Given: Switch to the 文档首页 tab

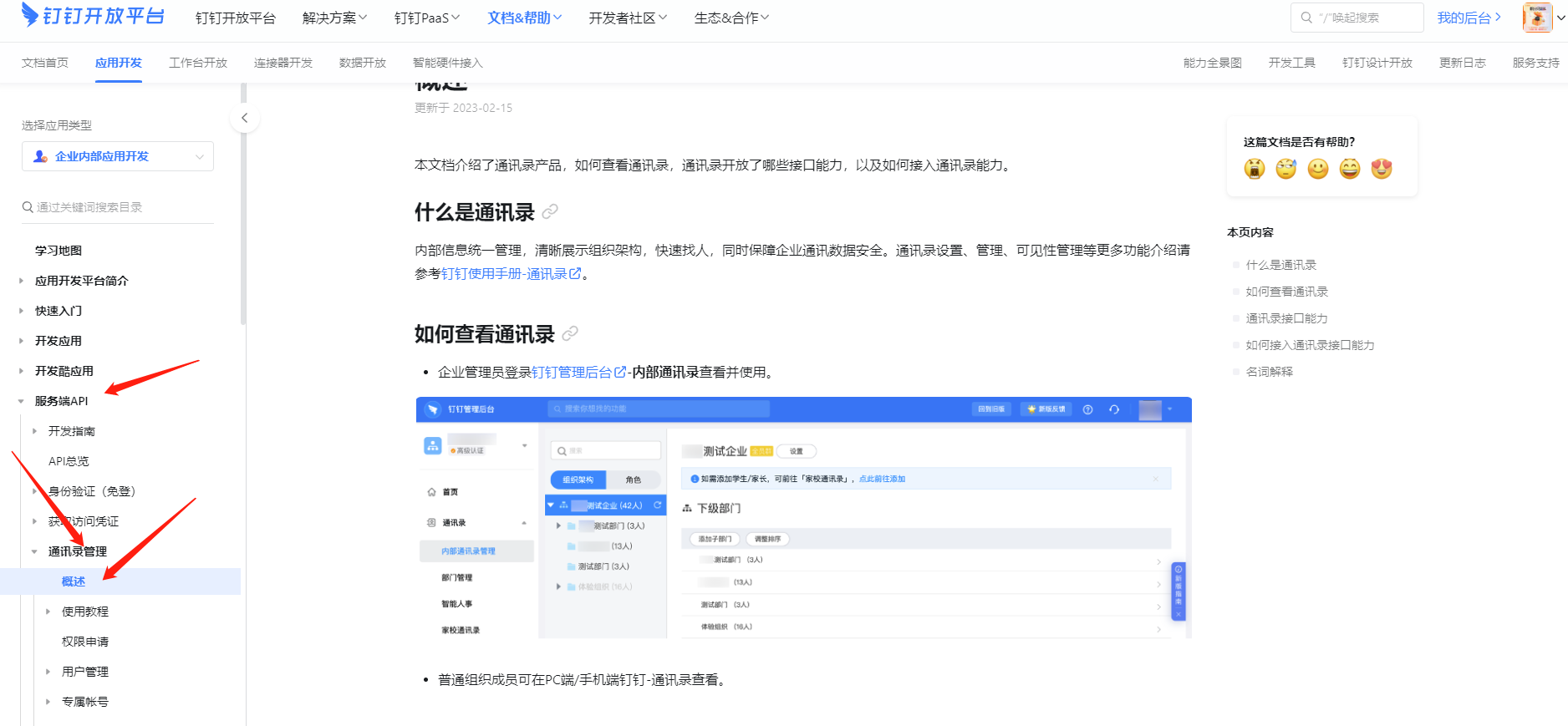Looking at the screenshot, I should (45, 63).
